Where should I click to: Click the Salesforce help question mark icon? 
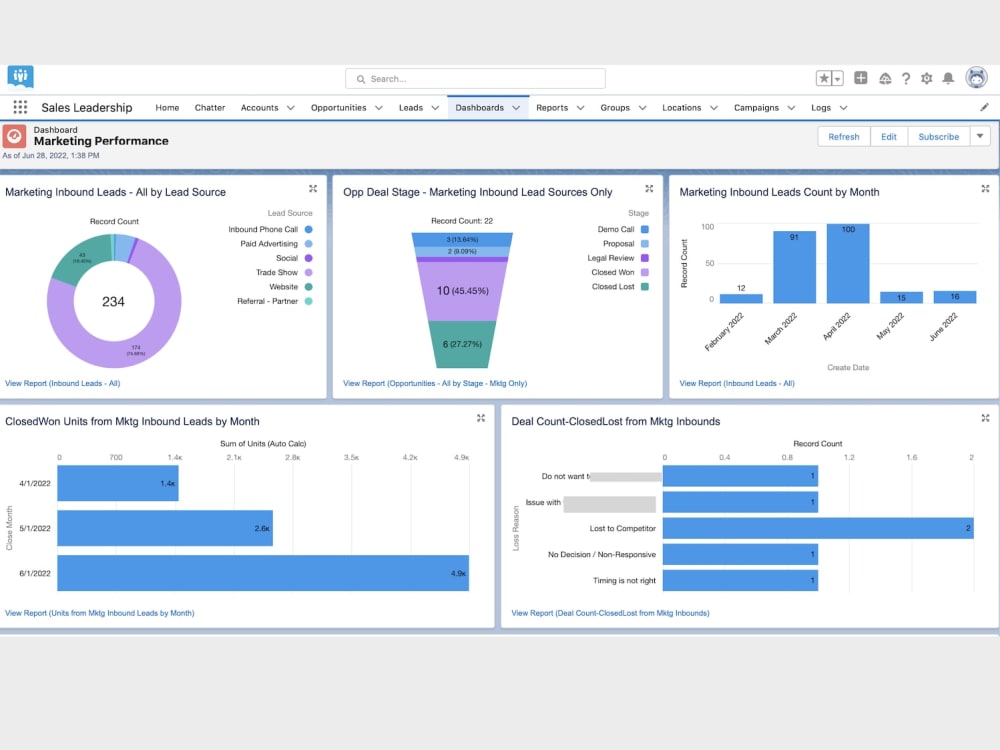click(906, 78)
